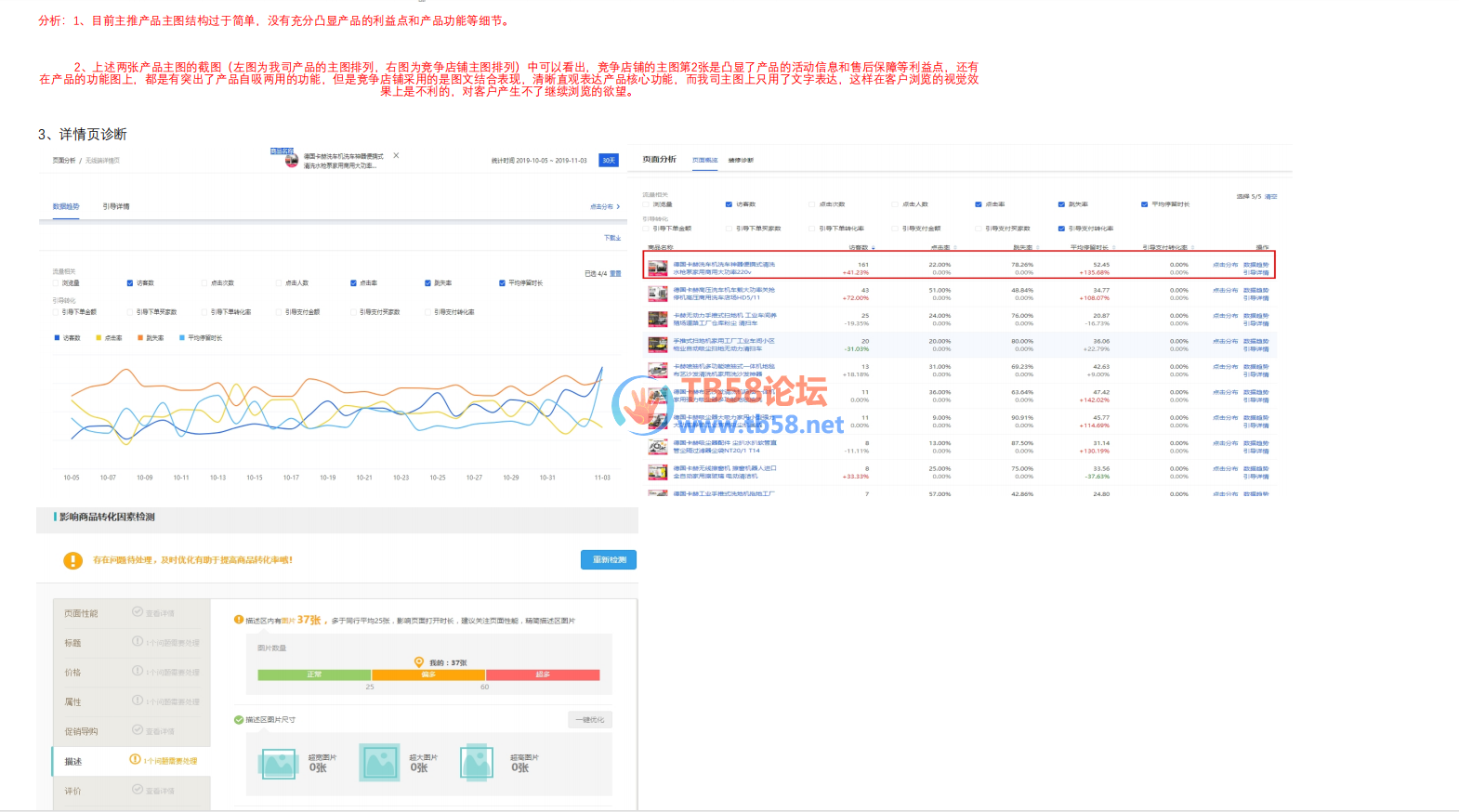Uncheck 平均停留时长 above the product table

point(1145,204)
